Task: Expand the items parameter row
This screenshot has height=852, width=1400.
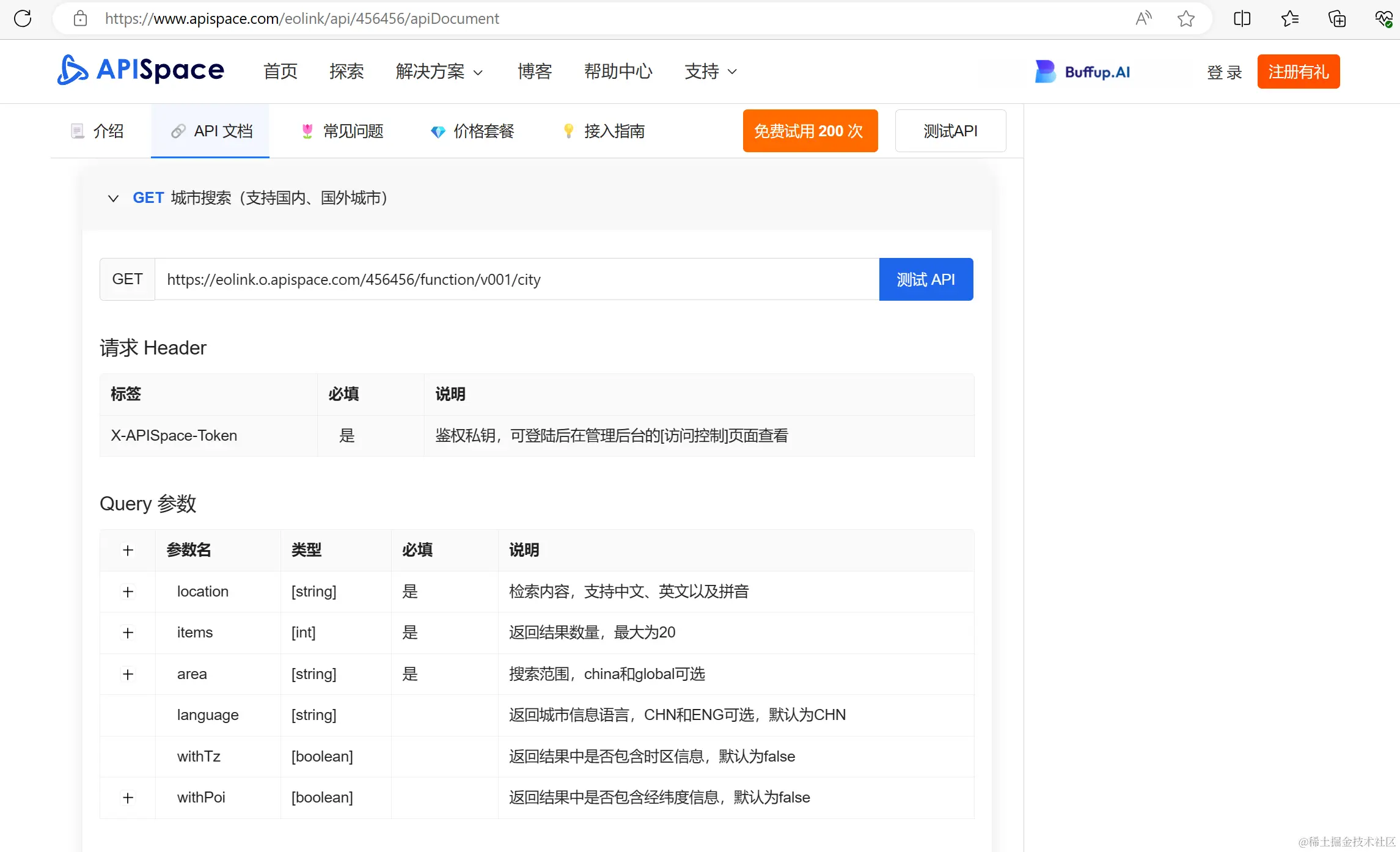Action: pos(128,633)
